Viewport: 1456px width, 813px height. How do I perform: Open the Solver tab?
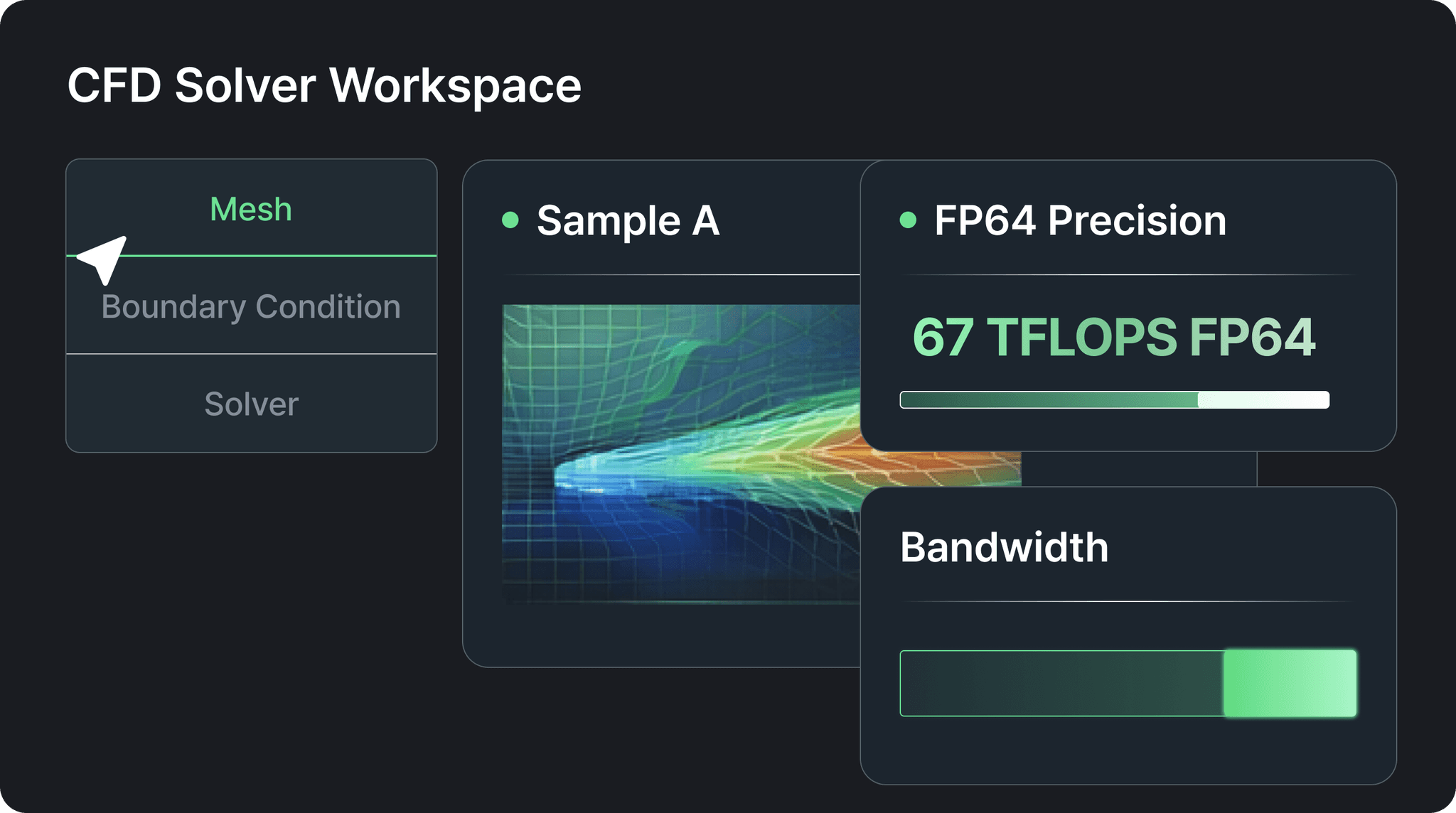coord(251,404)
